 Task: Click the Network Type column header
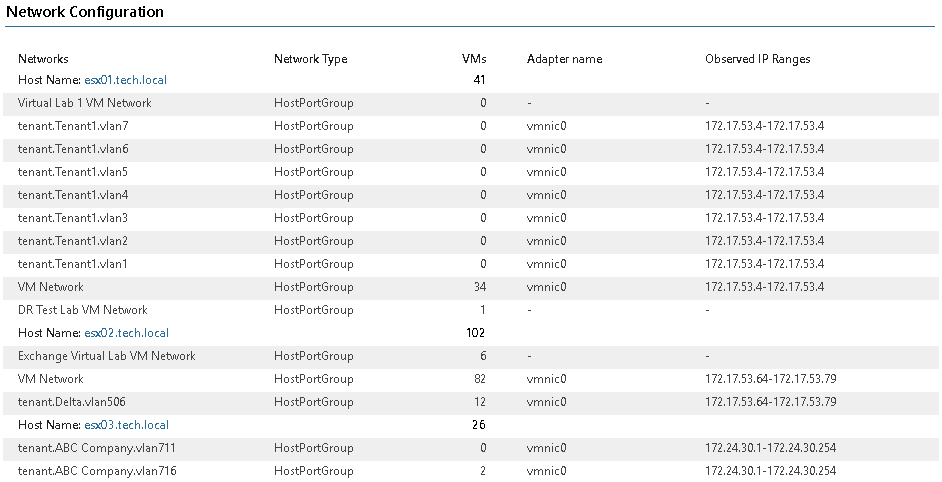coord(311,59)
